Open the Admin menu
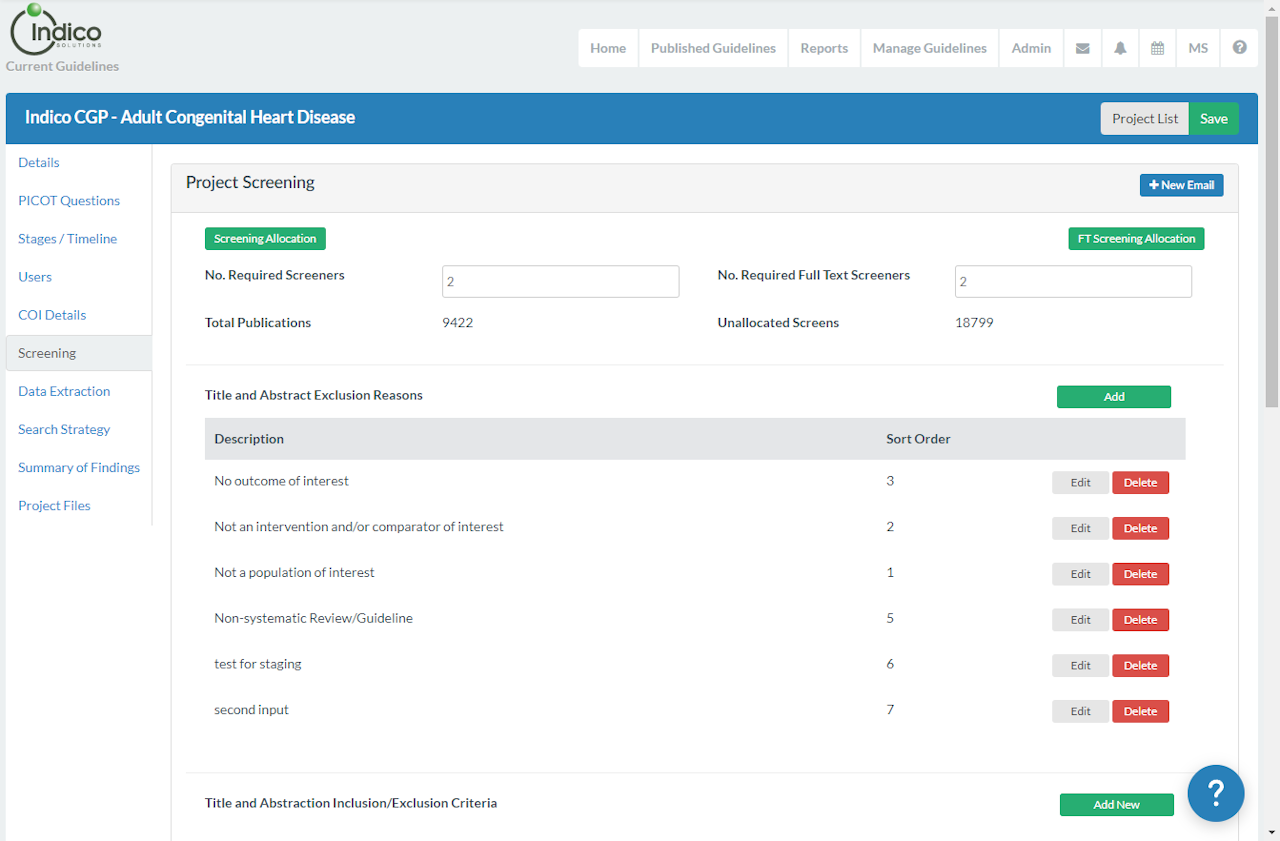The height and width of the screenshot is (841, 1280). pos(1031,48)
